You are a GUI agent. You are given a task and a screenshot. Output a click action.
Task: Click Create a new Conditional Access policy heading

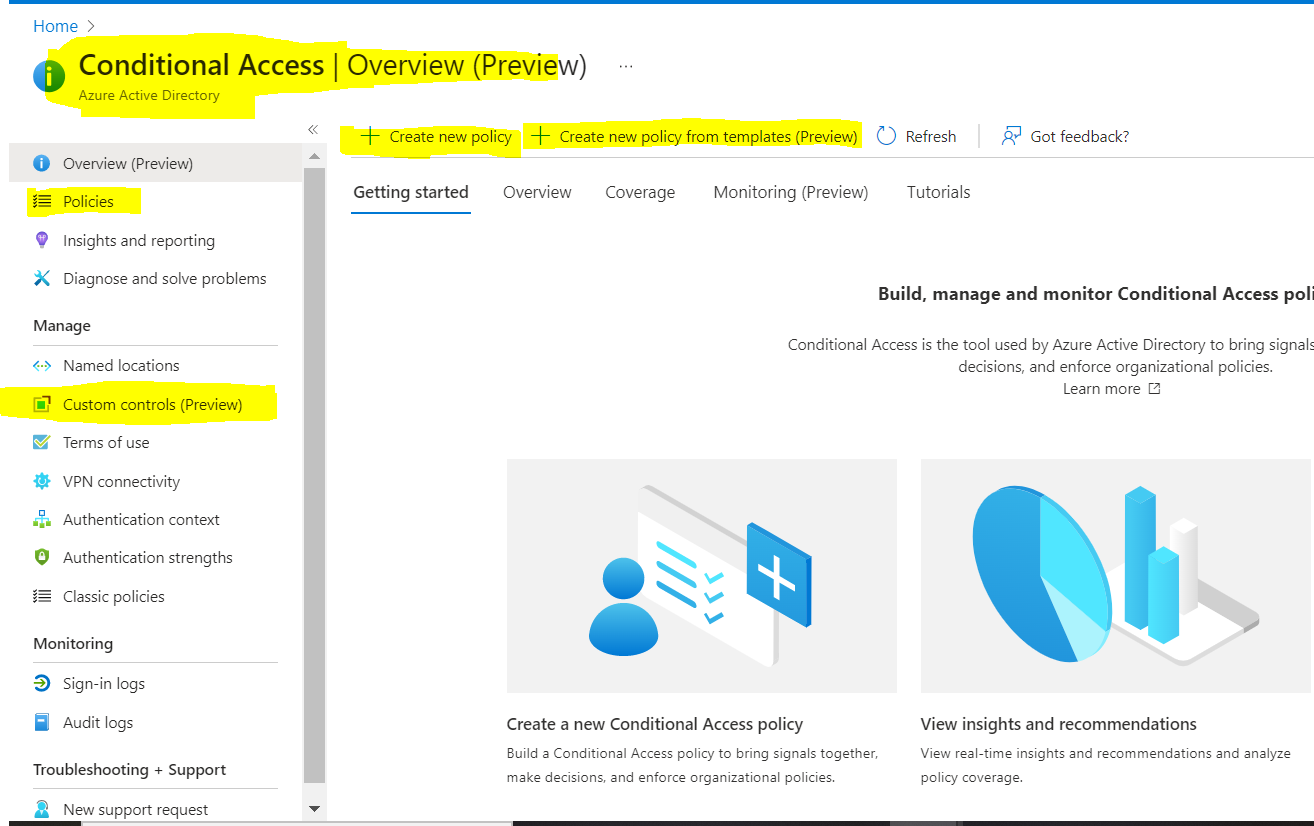pos(655,724)
